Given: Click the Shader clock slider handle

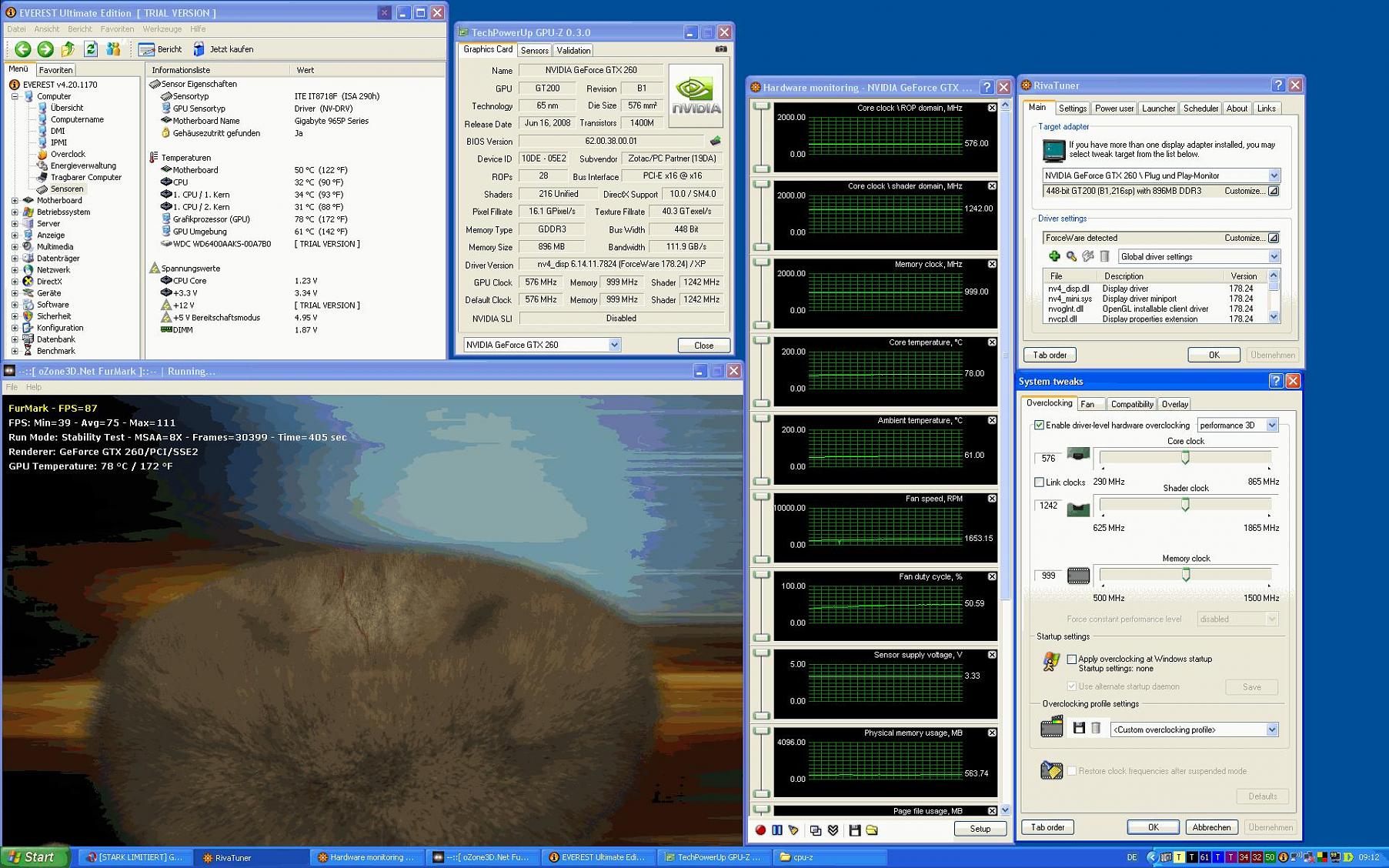Looking at the screenshot, I should (1185, 504).
